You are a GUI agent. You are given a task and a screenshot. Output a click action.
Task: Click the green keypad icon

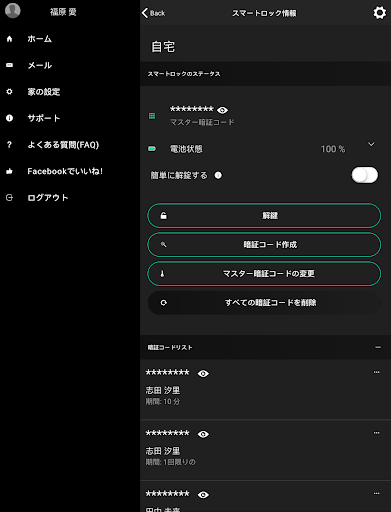click(152, 116)
